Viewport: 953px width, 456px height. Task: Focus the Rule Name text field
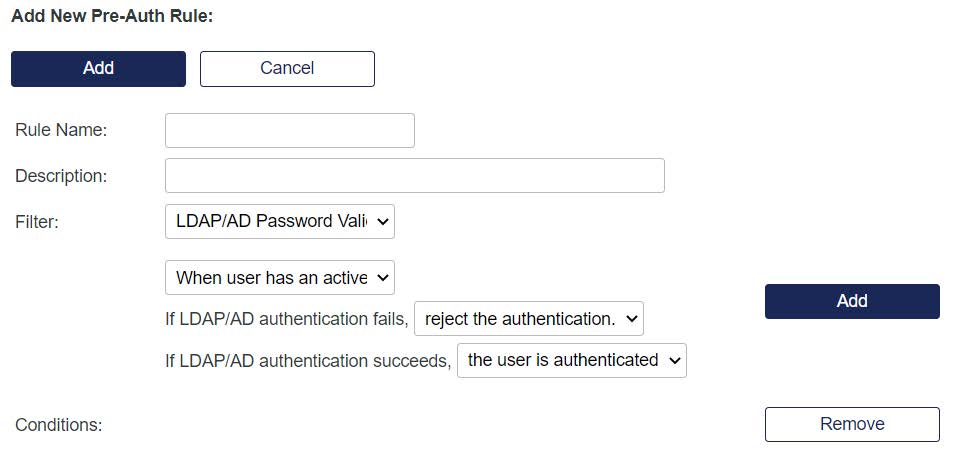[x=289, y=131]
